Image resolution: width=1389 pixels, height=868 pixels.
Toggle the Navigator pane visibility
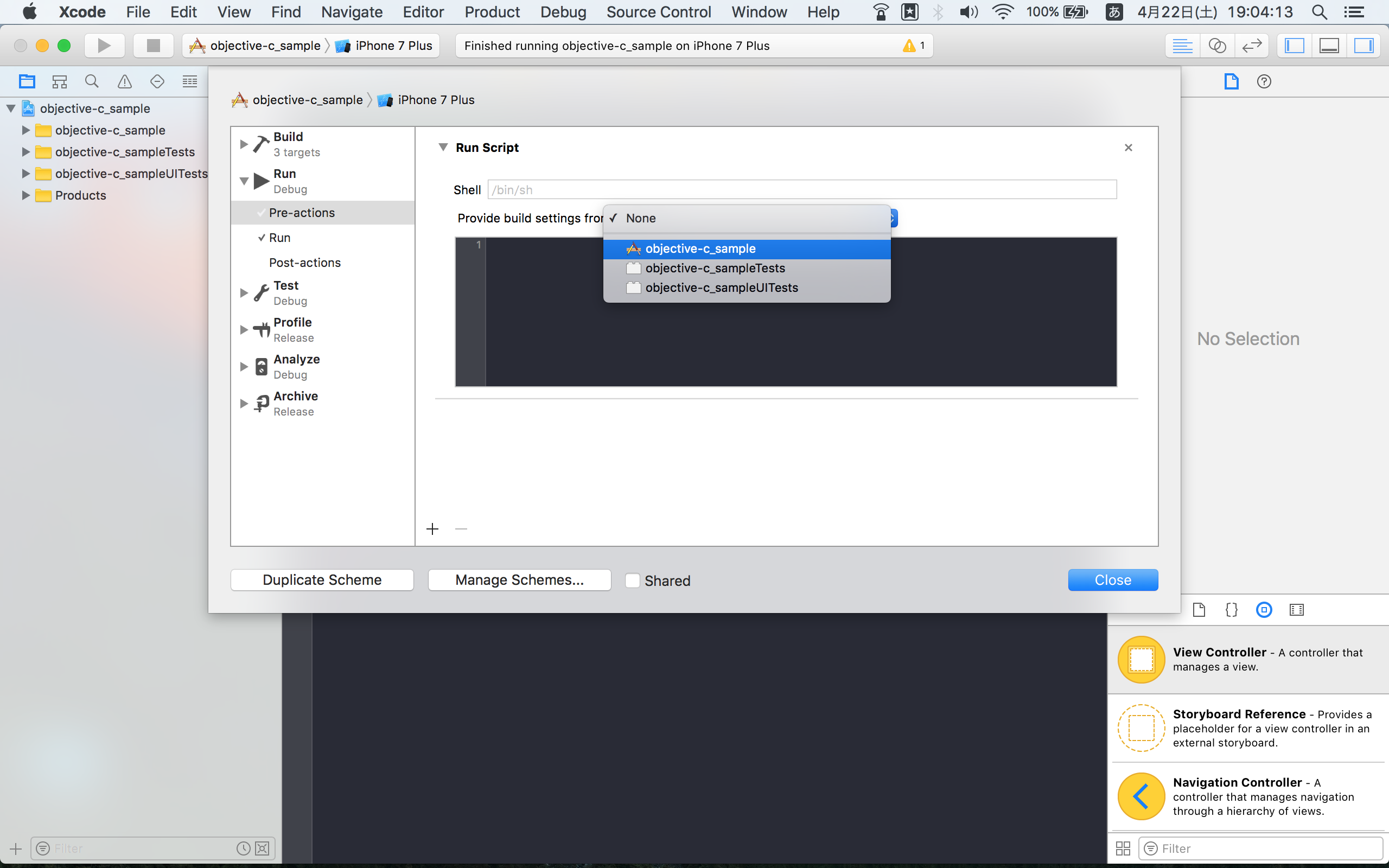(1294, 46)
